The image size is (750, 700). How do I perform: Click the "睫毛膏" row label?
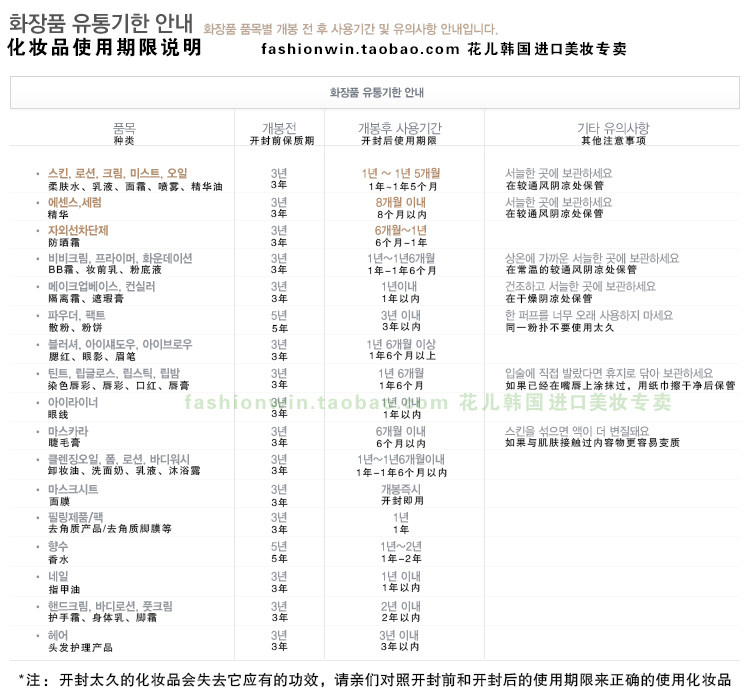click(x=64, y=443)
